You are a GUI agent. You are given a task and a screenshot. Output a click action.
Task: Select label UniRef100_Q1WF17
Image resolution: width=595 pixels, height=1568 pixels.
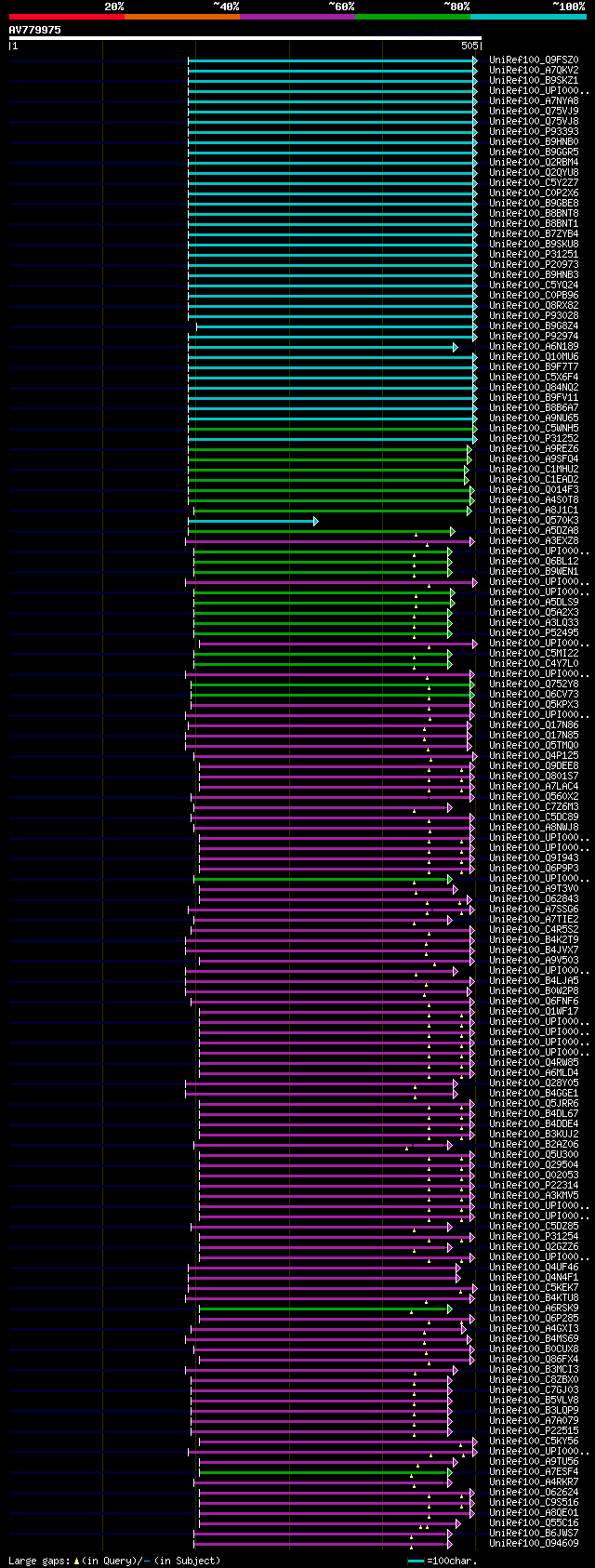point(534,1011)
